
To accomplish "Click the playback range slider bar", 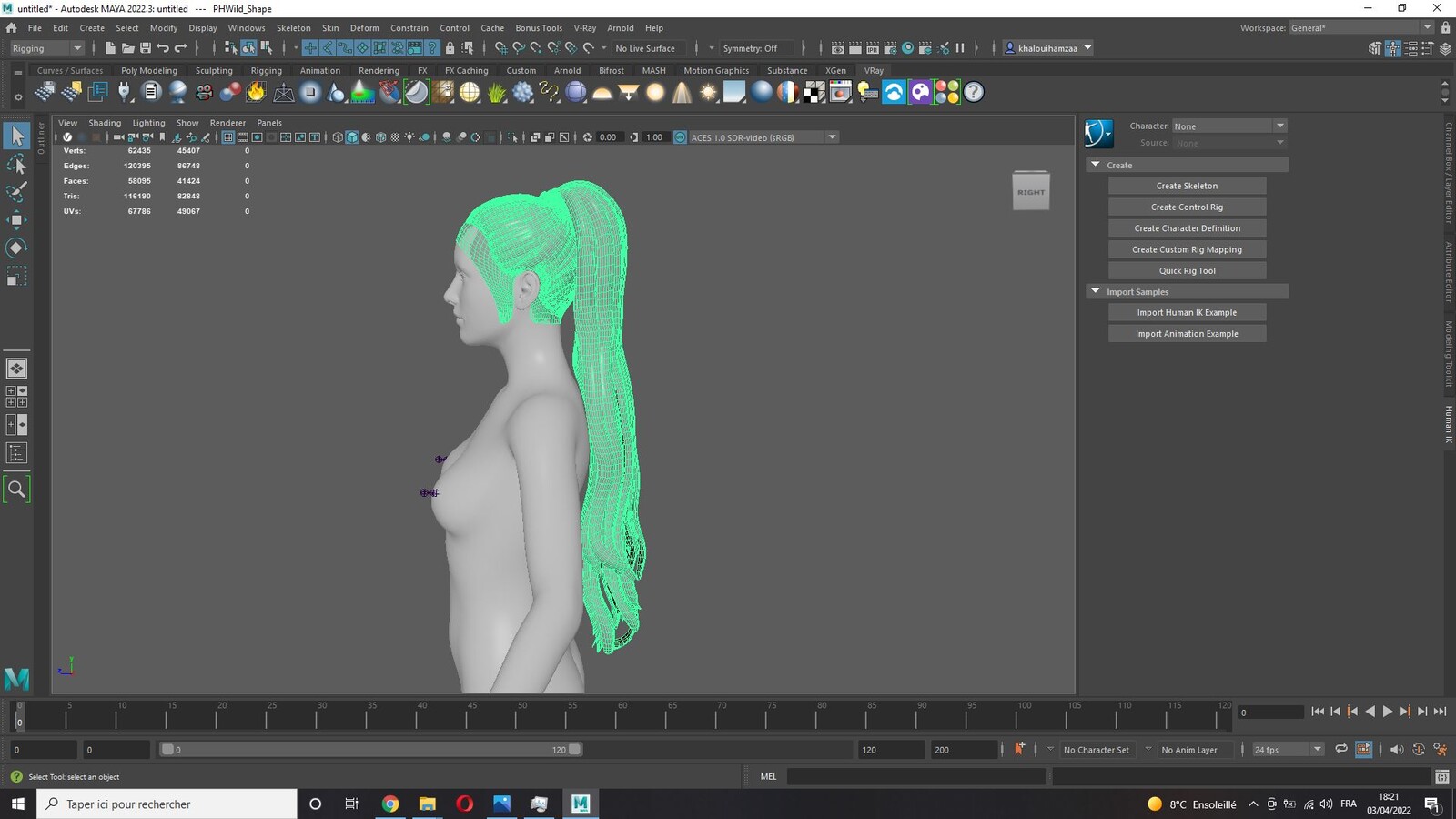I will pyautogui.click(x=371, y=750).
